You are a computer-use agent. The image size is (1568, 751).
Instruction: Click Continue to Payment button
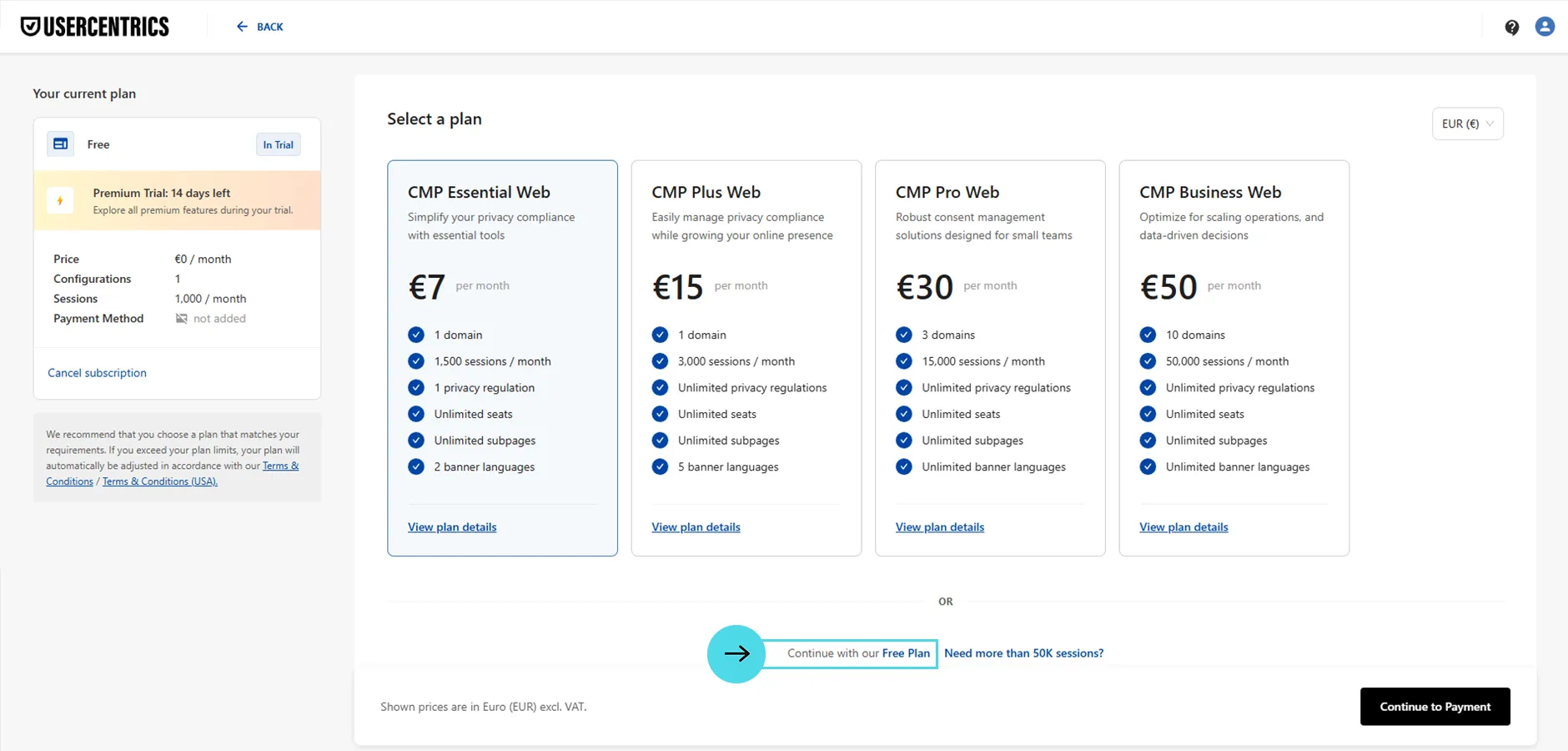[1435, 707]
